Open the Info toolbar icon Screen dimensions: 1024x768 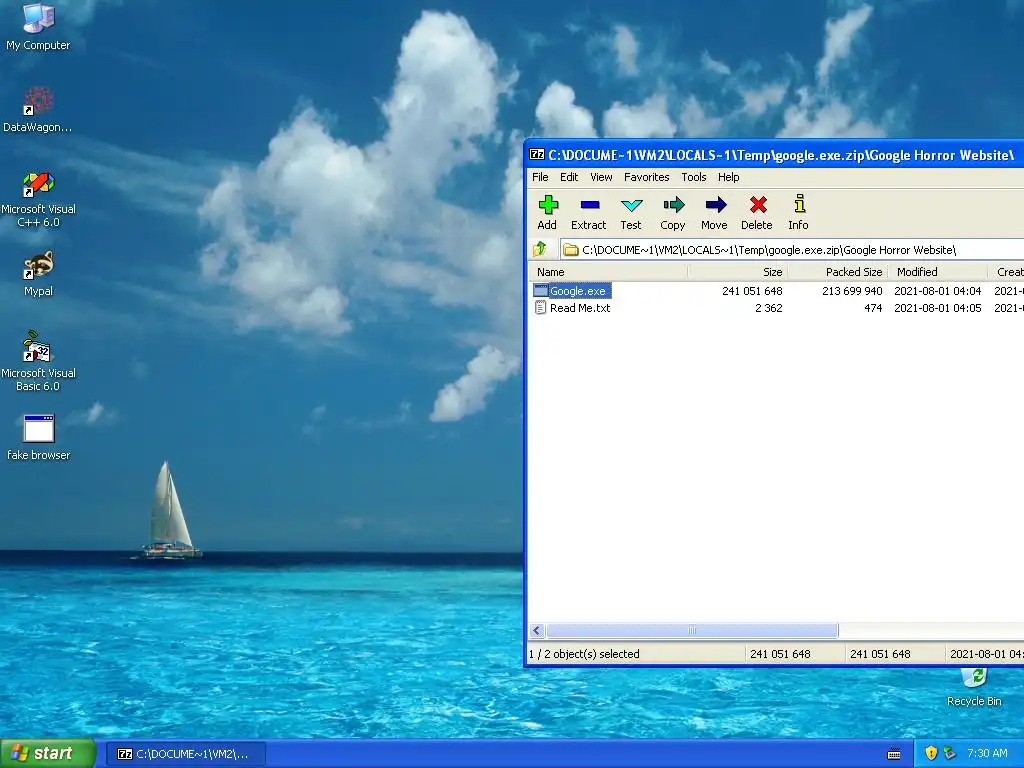799,205
